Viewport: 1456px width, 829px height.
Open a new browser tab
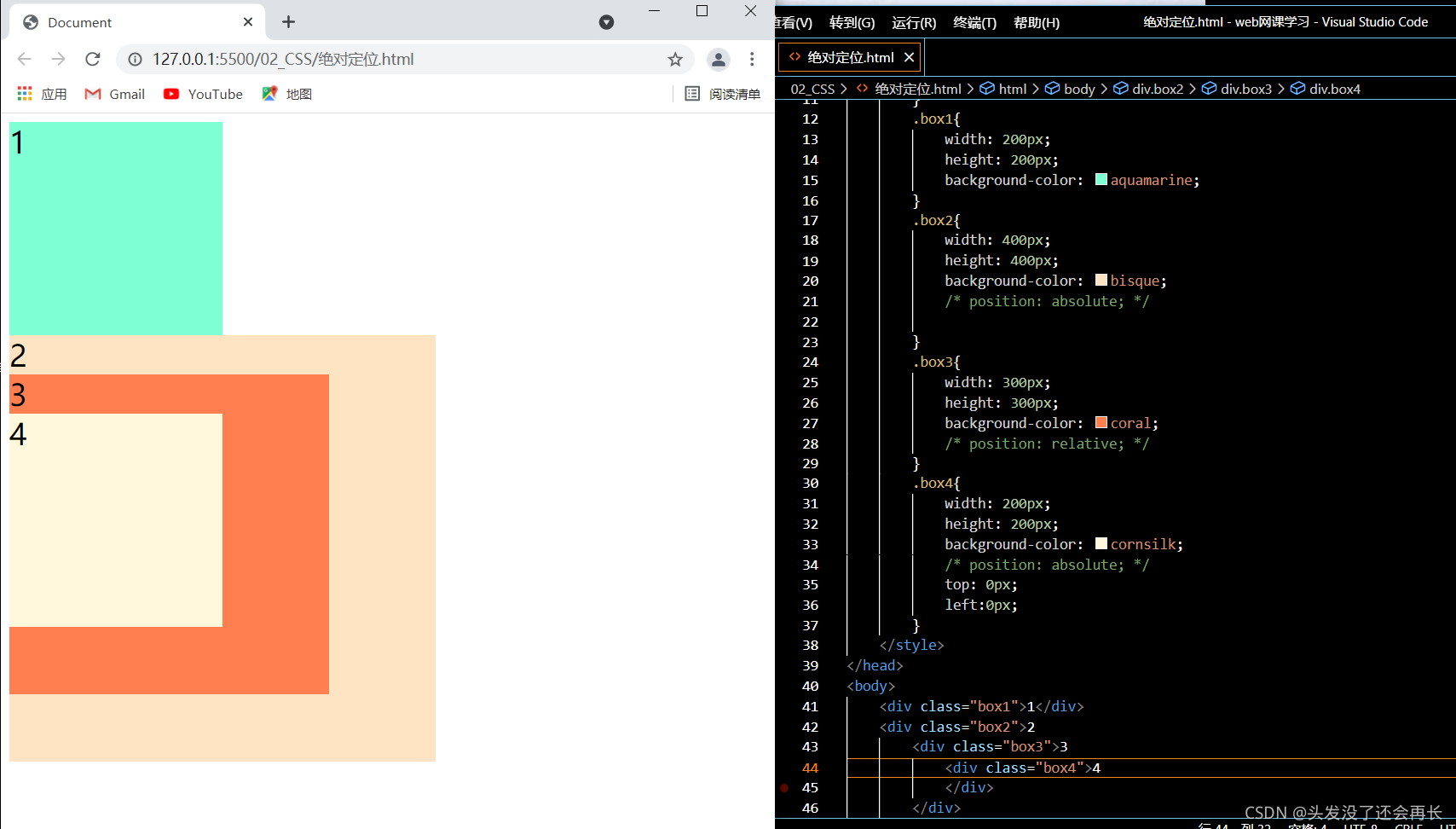pos(288,22)
